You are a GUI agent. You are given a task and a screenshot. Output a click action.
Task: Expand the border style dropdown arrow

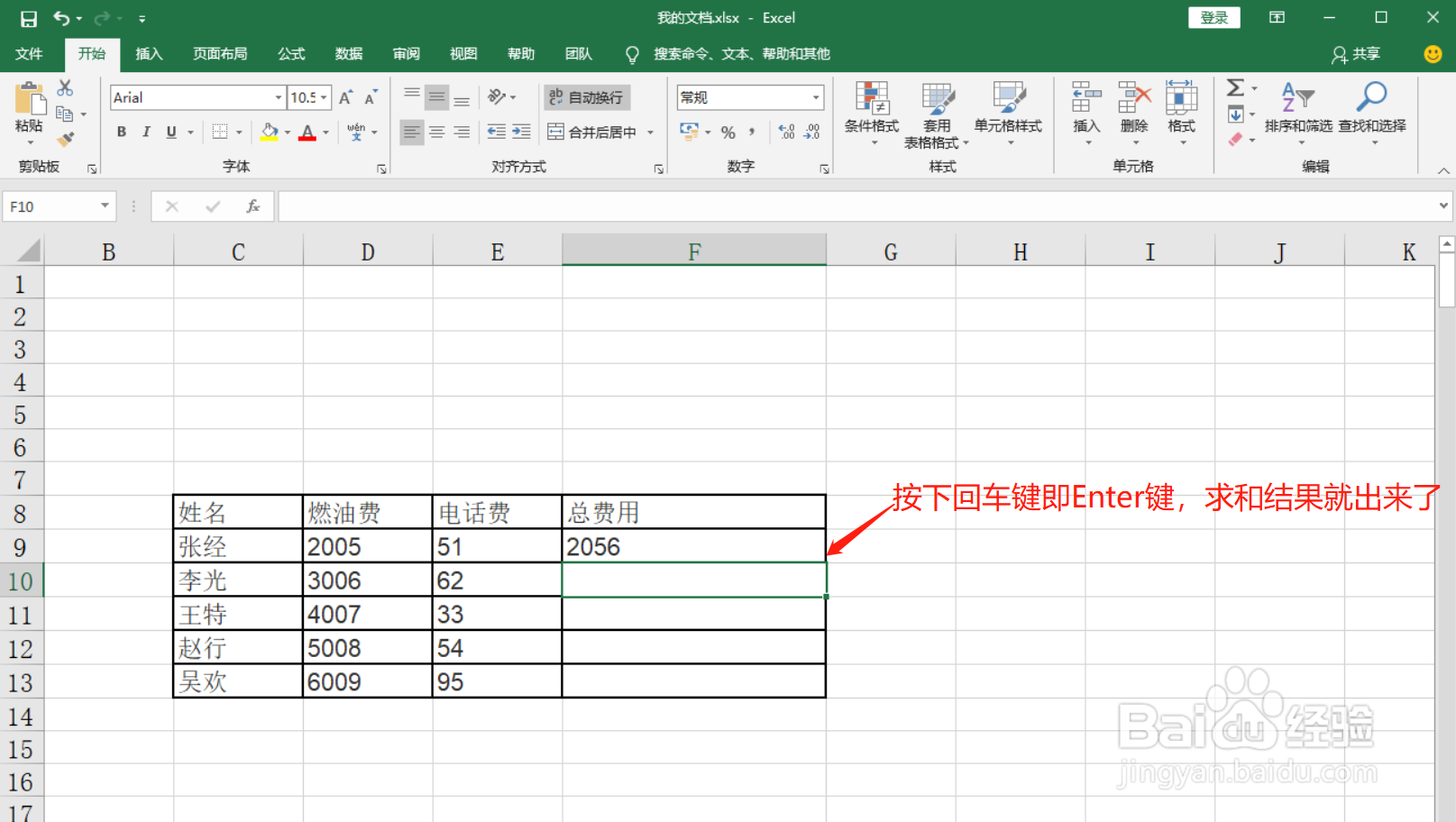point(239,132)
